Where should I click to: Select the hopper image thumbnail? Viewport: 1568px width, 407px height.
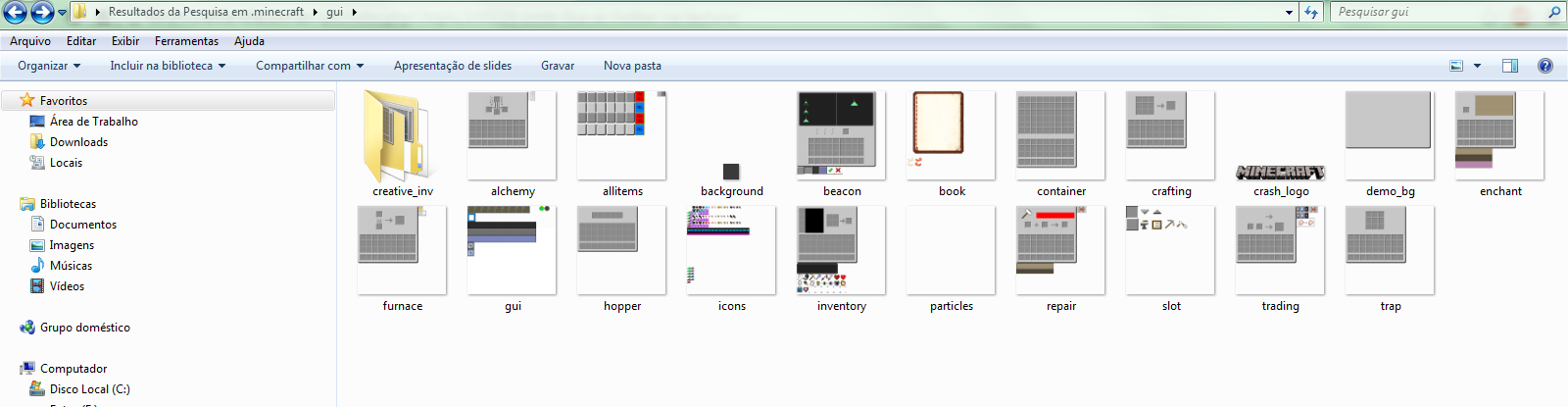coord(622,250)
